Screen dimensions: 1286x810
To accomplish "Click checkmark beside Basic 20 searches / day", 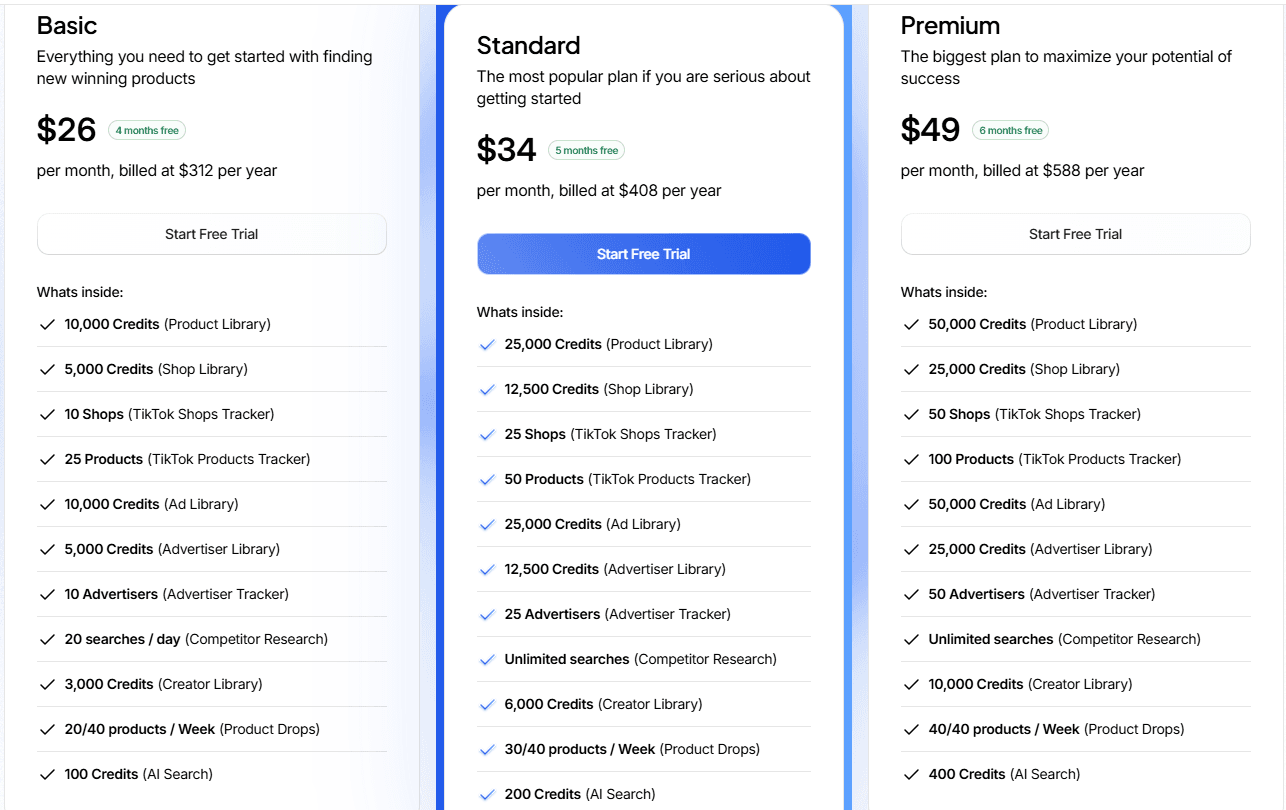I will click(46, 639).
